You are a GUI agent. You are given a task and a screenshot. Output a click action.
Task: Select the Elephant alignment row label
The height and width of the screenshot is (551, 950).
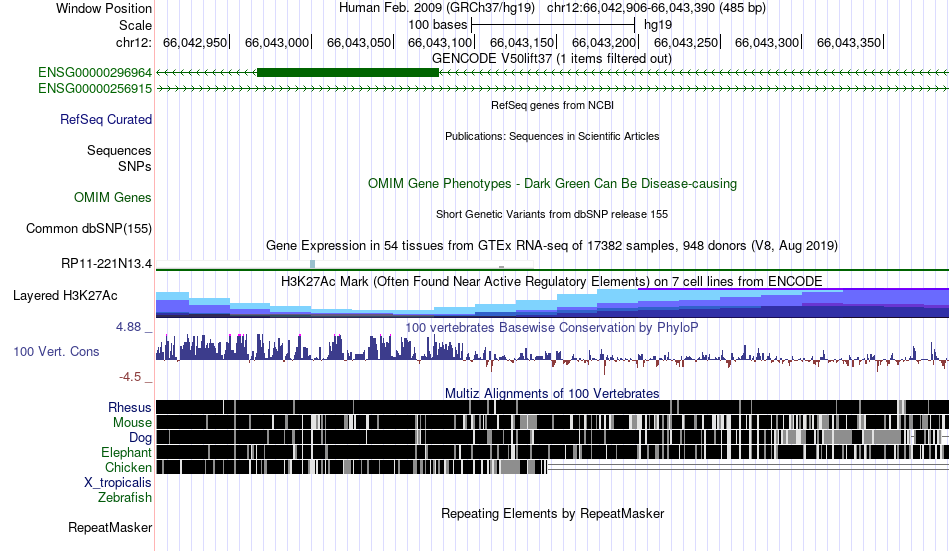127,453
